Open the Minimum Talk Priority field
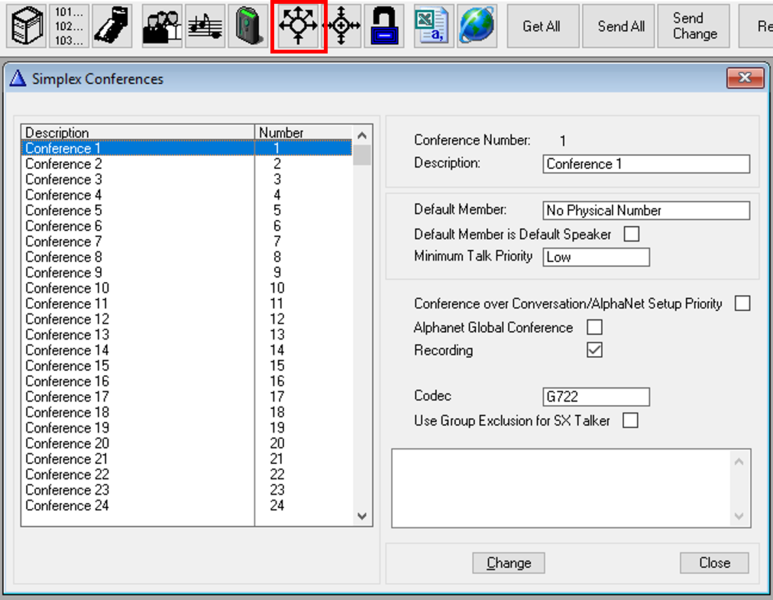773x600 pixels. (596, 257)
